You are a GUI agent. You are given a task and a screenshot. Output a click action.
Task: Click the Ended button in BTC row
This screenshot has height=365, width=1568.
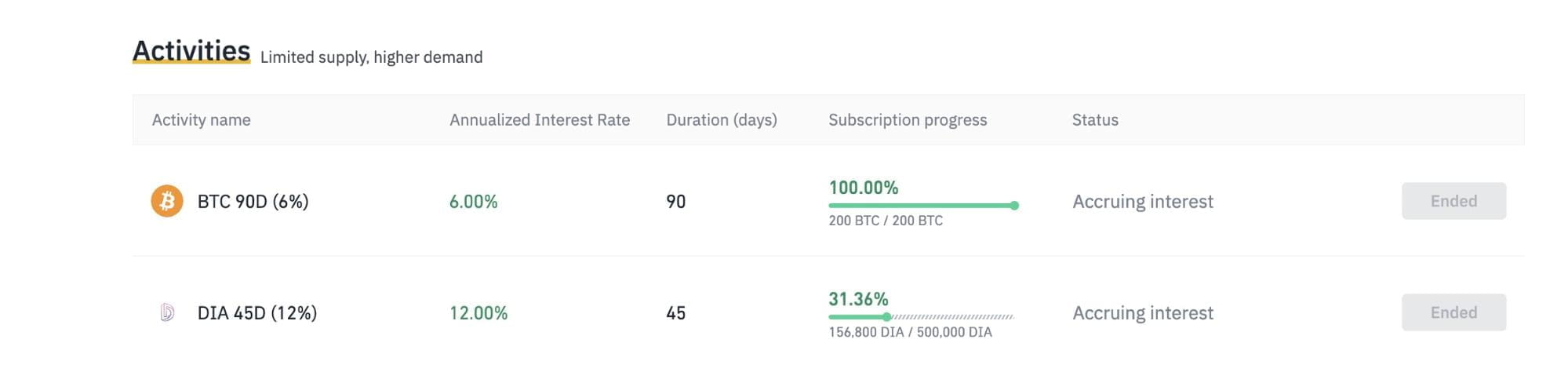pos(1453,201)
